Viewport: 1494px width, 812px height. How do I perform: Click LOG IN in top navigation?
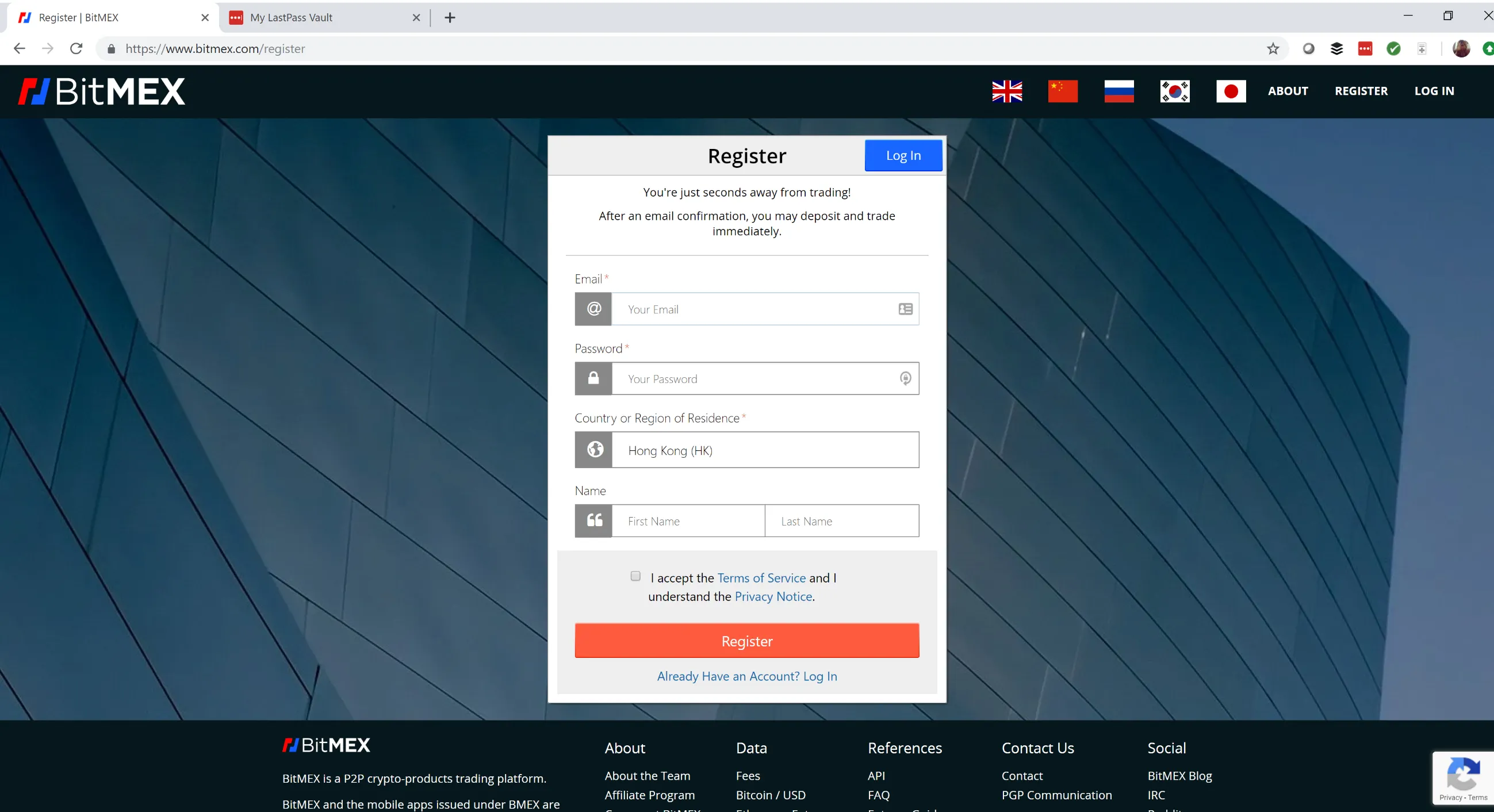pos(1434,91)
